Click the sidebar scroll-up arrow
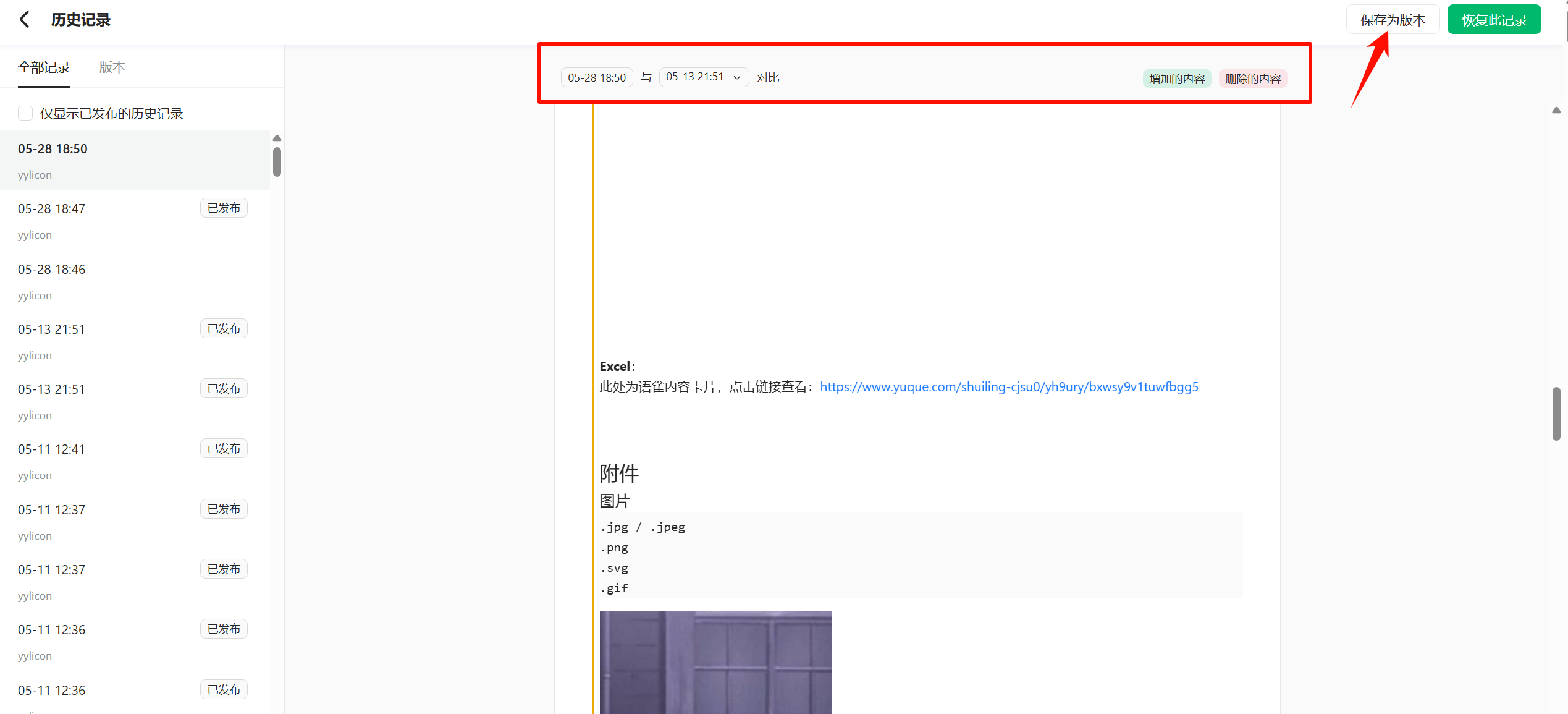The width and height of the screenshot is (1568, 714). [277, 138]
